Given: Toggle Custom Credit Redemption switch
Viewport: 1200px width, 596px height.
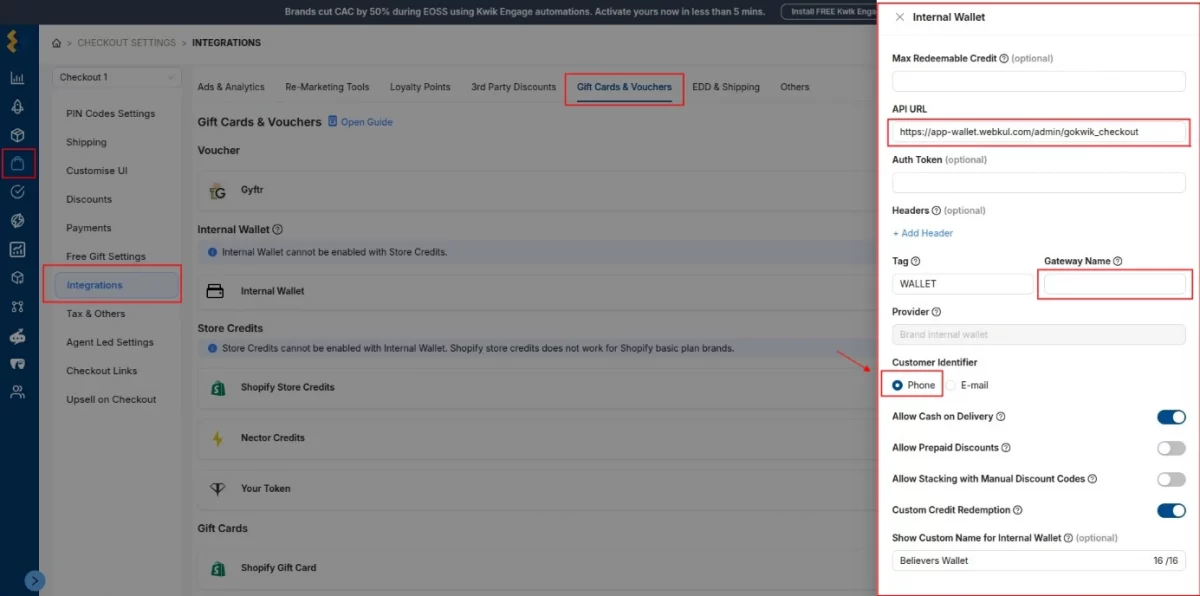Looking at the screenshot, I should (1171, 511).
